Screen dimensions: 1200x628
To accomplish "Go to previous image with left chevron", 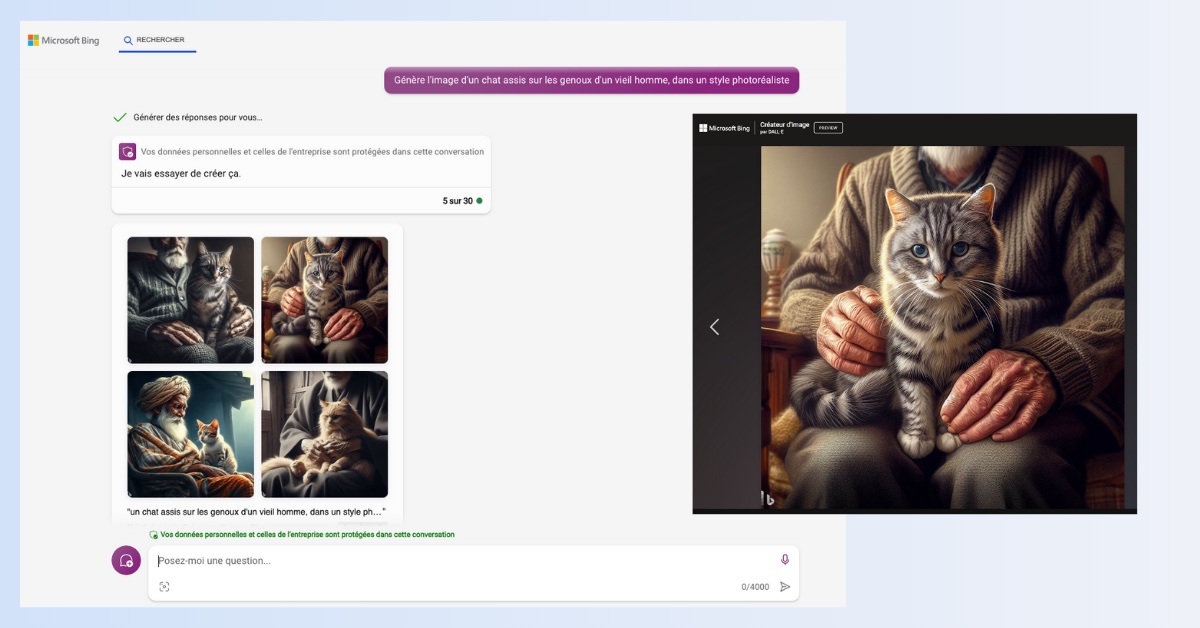I will (714, 327).
